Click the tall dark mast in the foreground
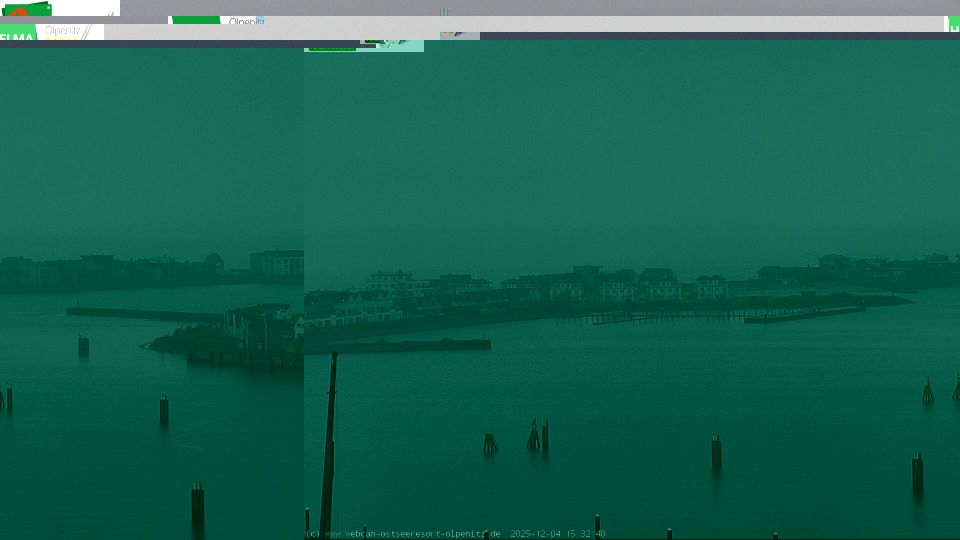The height and width of the screenshot is (540, 960). (329, 440)
